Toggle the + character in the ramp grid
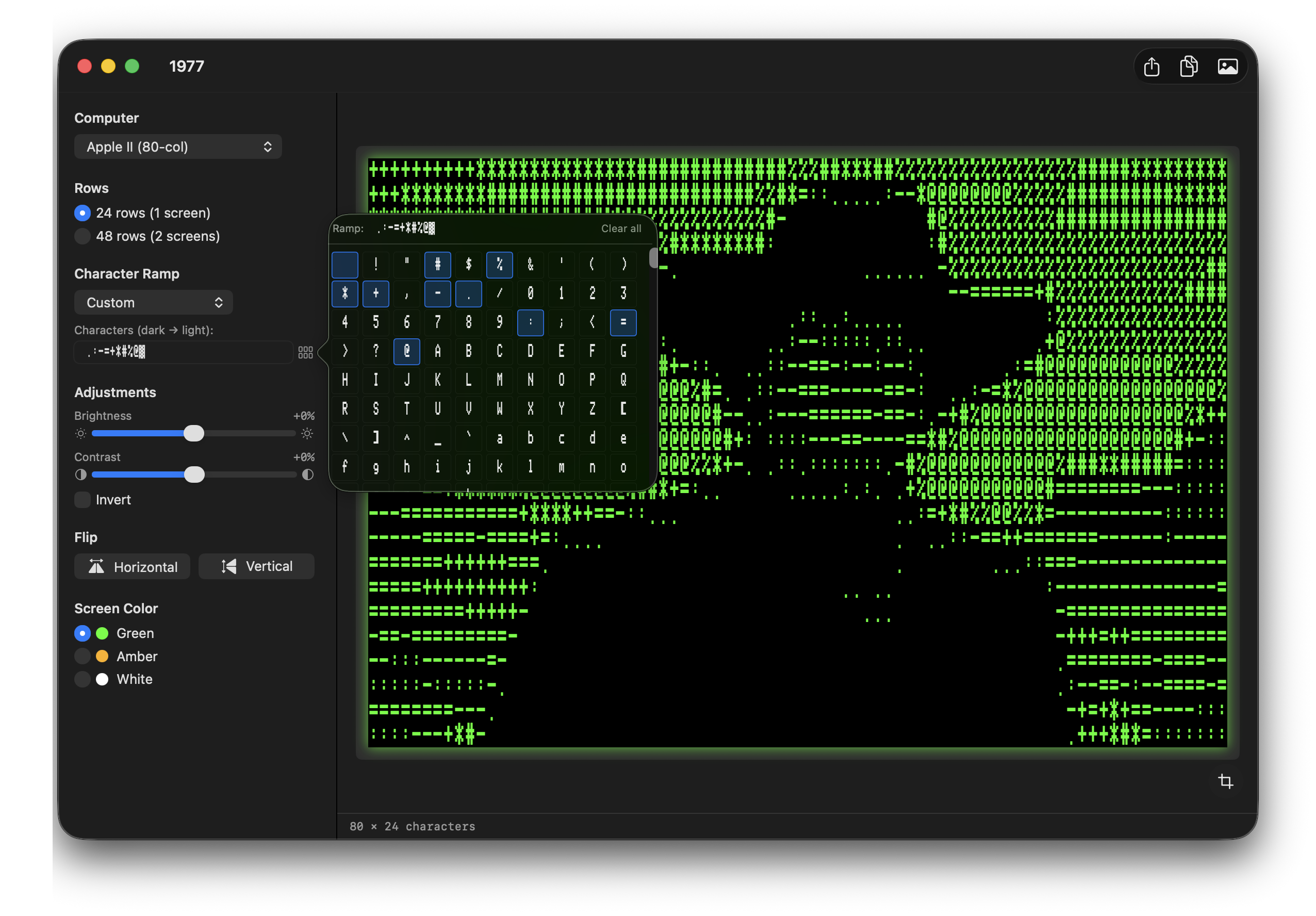Viewport: 1316px width, 916px height. 375,293
